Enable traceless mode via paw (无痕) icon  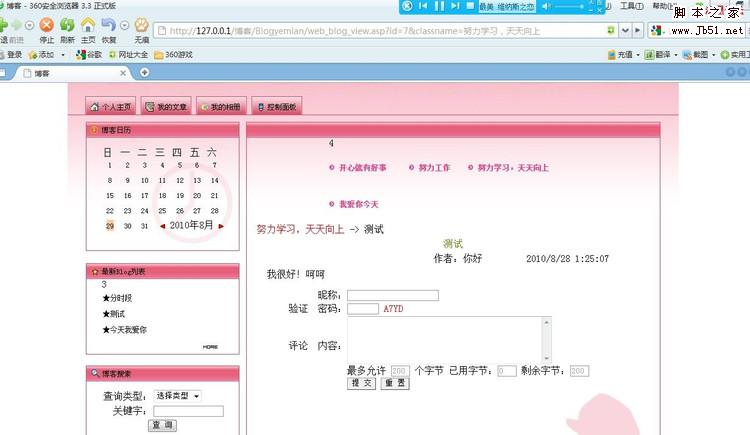tap(142, 25)
